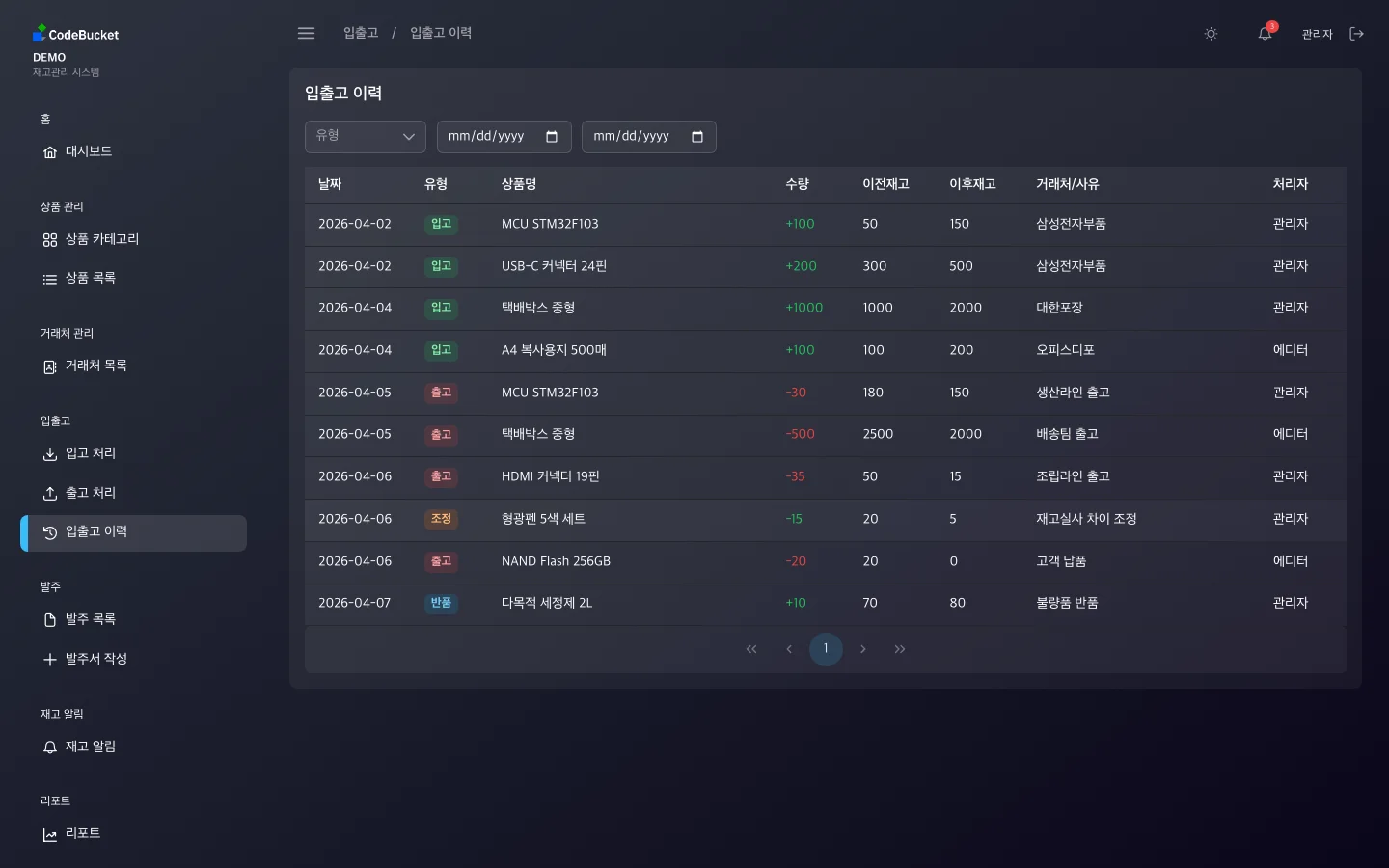Open notifications via the bell with badge
Screen dimensions: 1389x868
coord(1265,33)
